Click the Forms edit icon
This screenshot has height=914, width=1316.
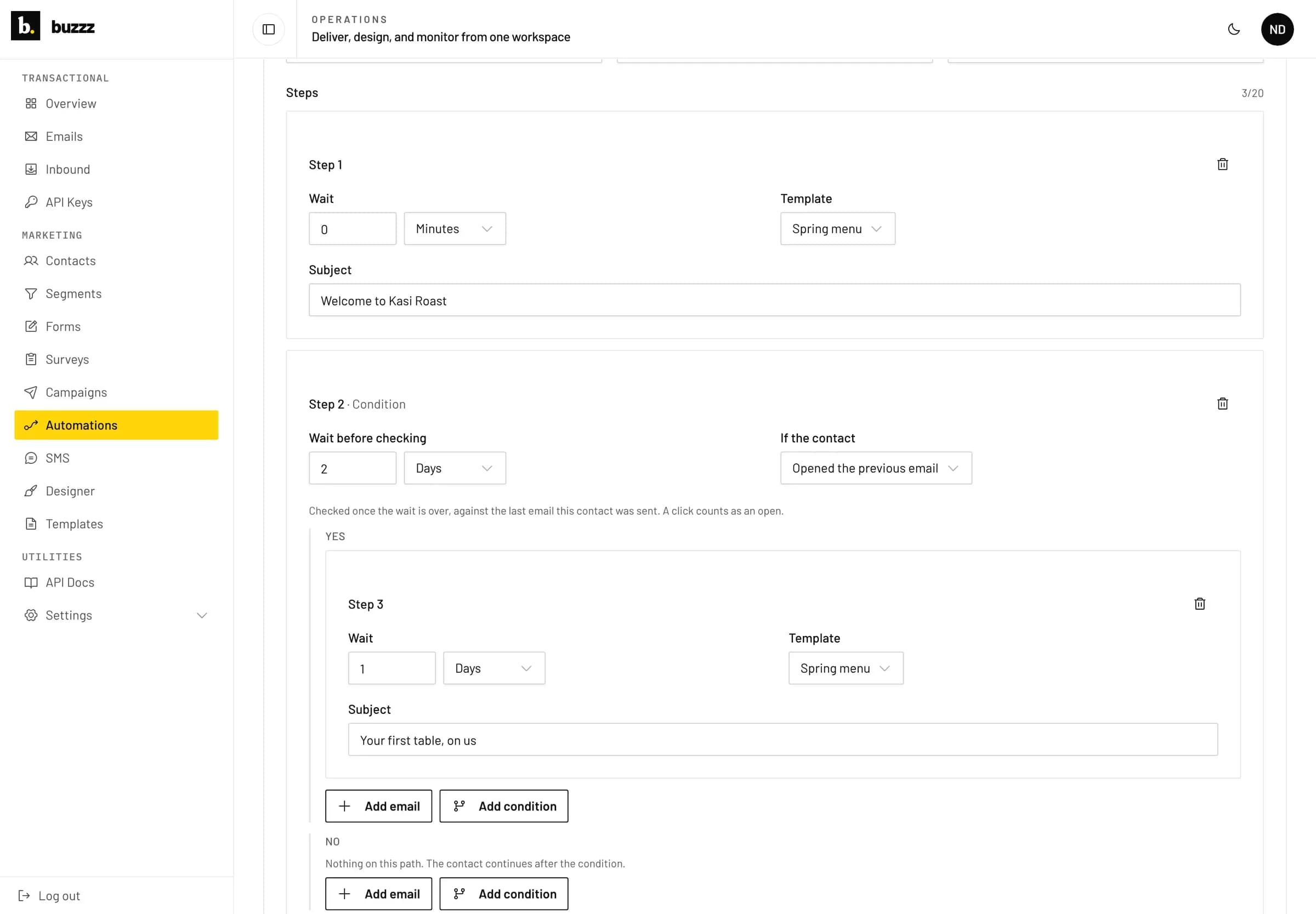[31, 326]
